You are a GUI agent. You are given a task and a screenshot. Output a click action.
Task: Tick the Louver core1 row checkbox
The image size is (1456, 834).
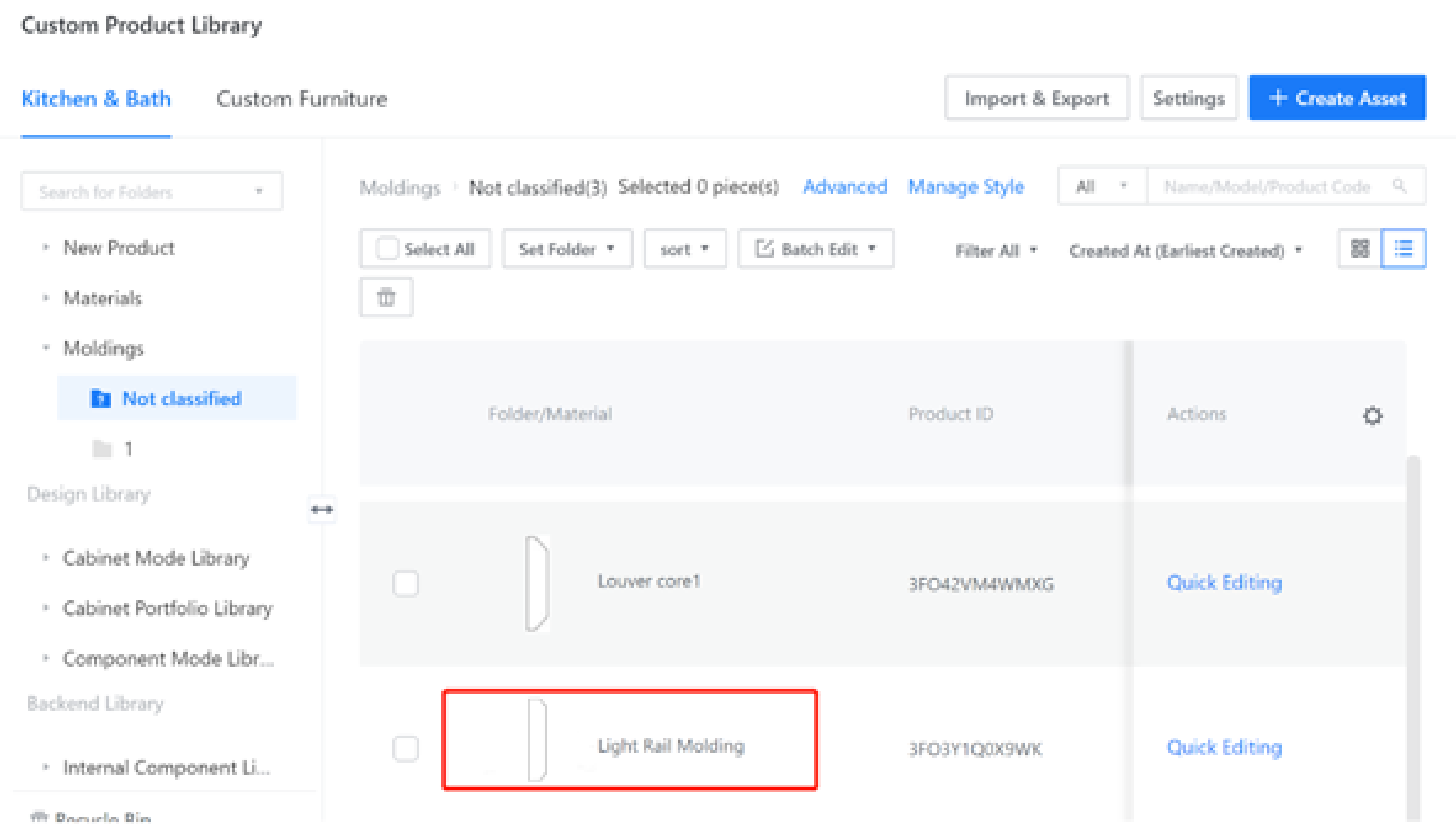[x=405, y=583]
